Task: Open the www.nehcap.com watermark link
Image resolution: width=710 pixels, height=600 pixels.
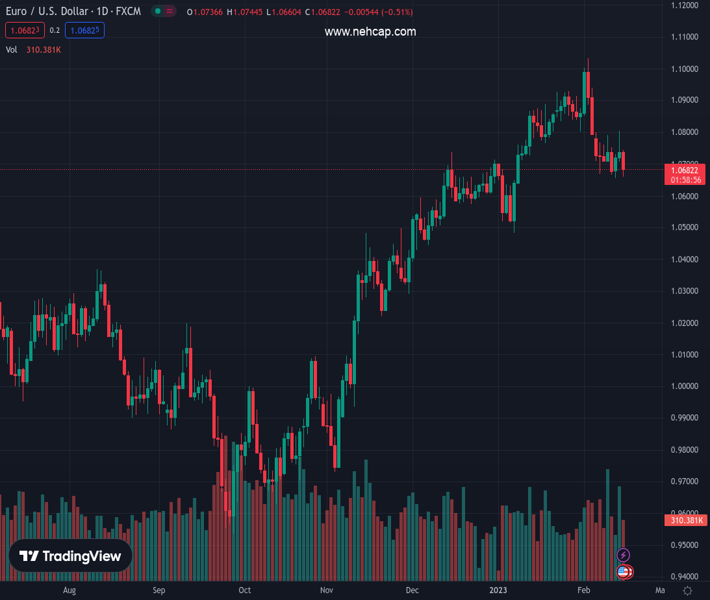Action: click(370, 32)
